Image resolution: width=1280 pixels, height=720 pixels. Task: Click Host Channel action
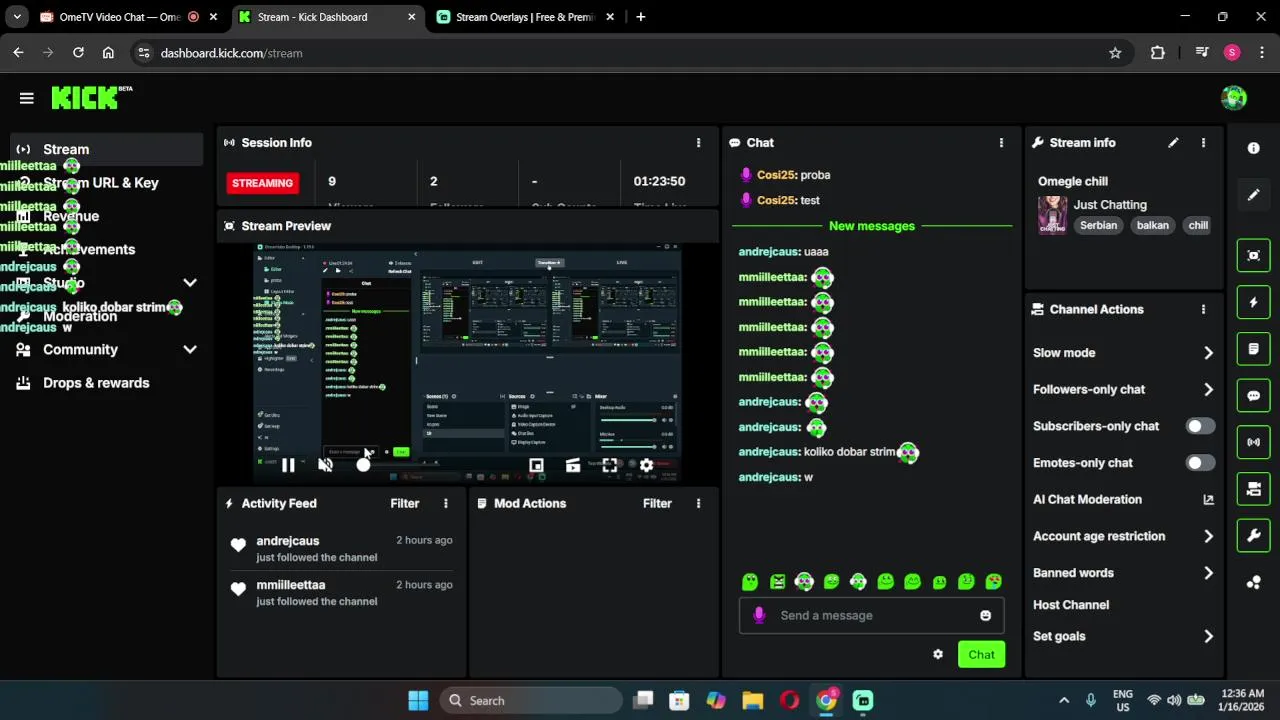point(1071,605)
